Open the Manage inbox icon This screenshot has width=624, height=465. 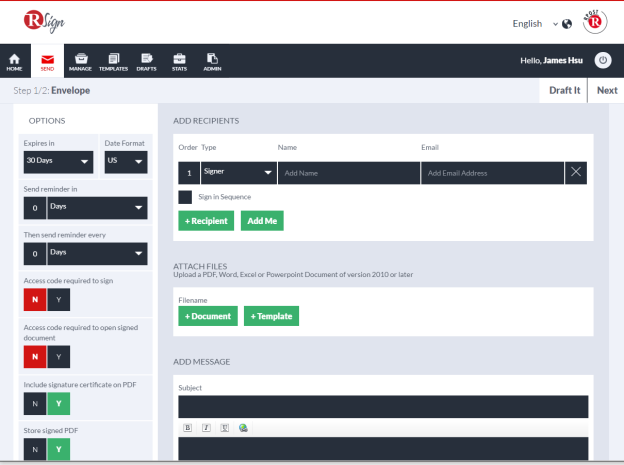point(81,59)
